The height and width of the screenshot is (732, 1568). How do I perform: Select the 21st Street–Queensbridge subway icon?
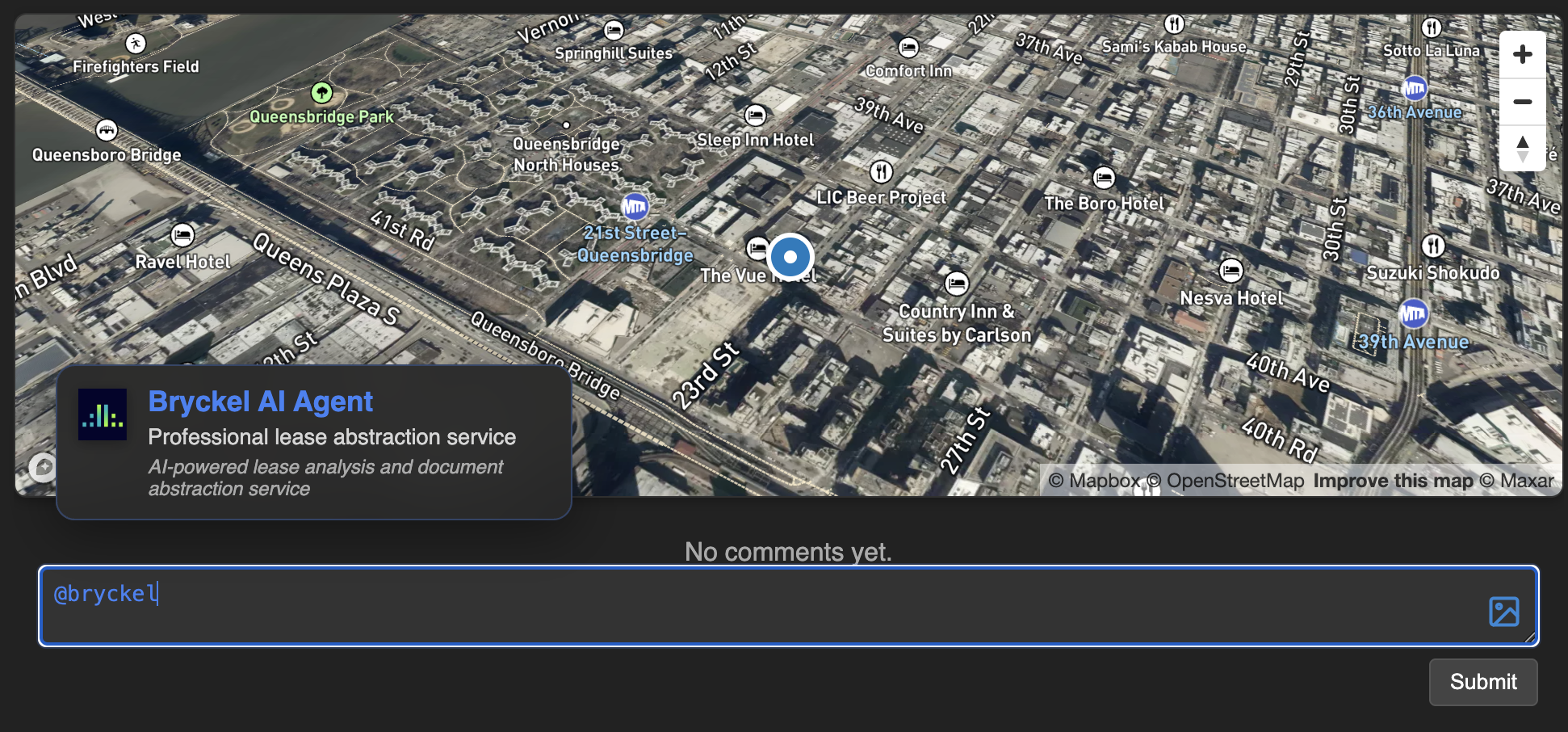tap(635, 207)
